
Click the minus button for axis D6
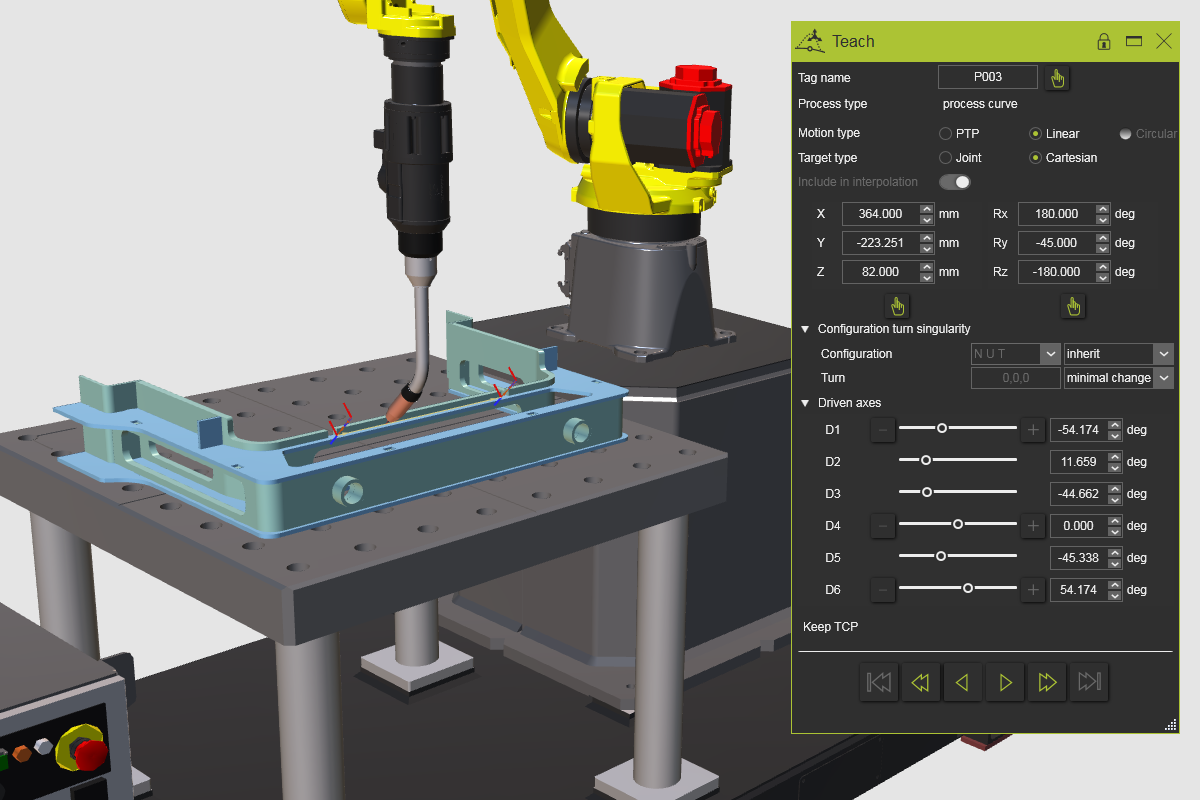[x=883, y=590]
